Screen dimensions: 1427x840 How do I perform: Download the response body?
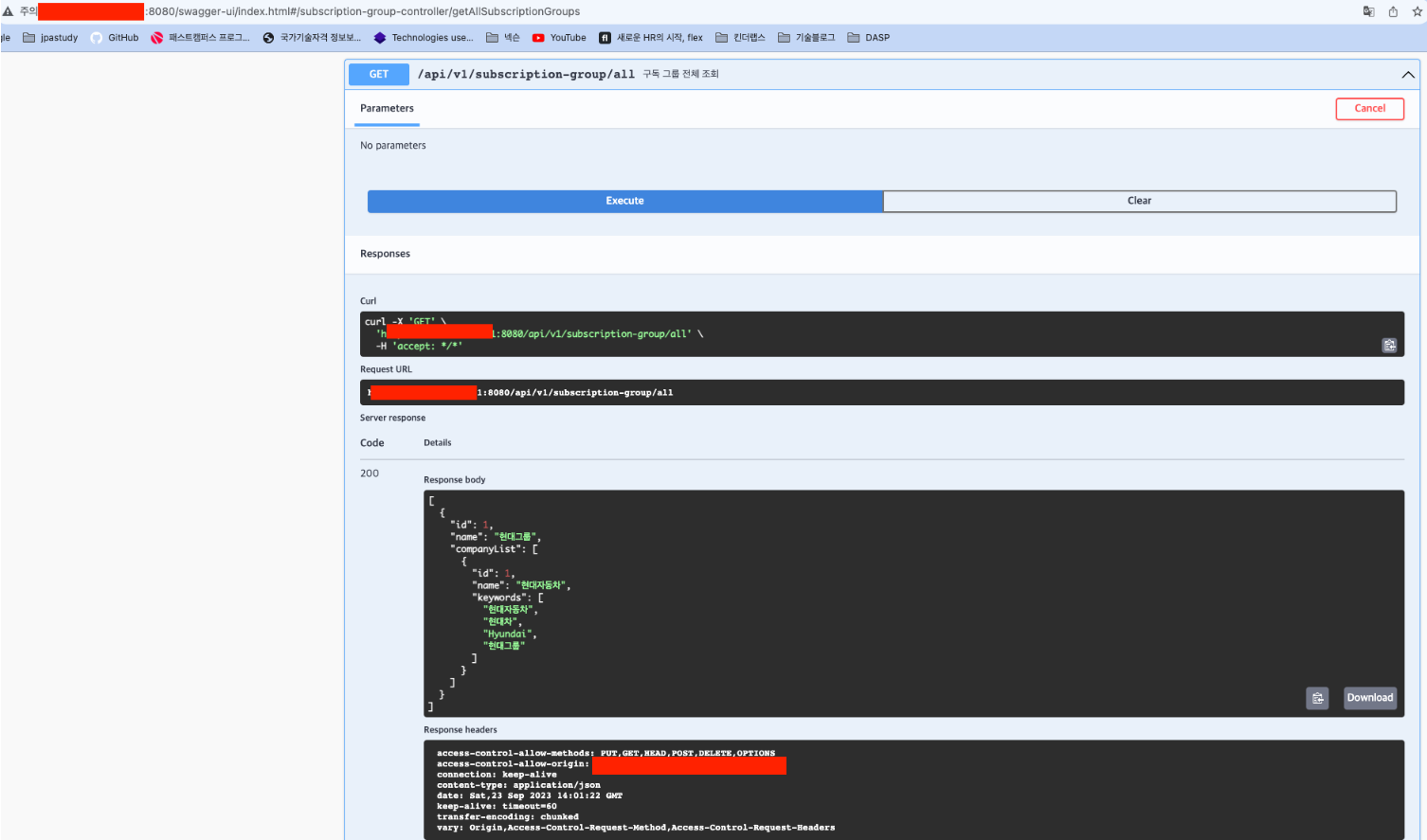click(x=1370, y=698)
